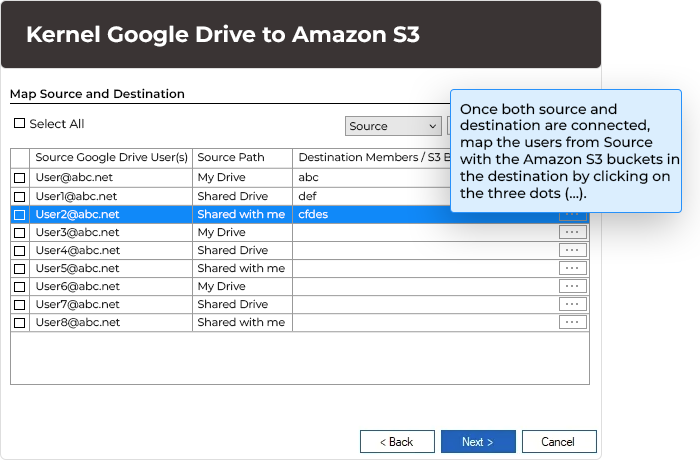Open three dots button for User8@abc.net

click(x=572, y=322)
